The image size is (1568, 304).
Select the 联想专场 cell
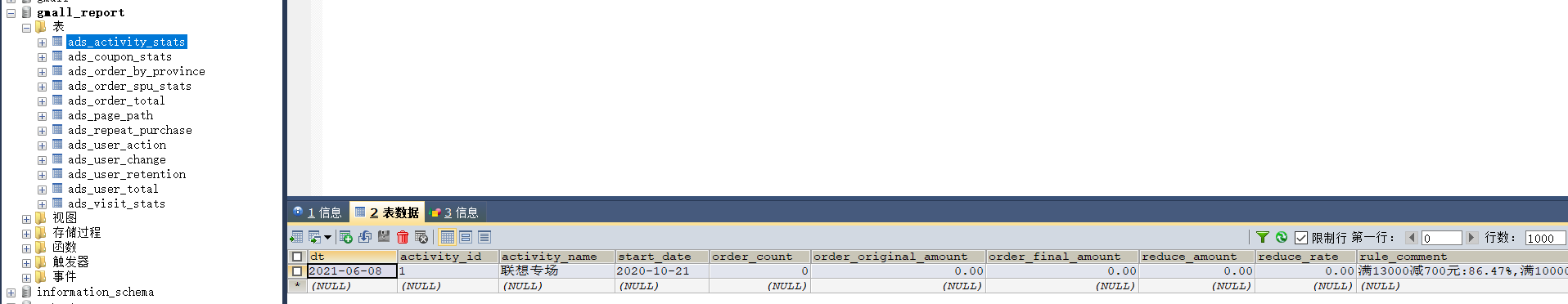(556, 271)
